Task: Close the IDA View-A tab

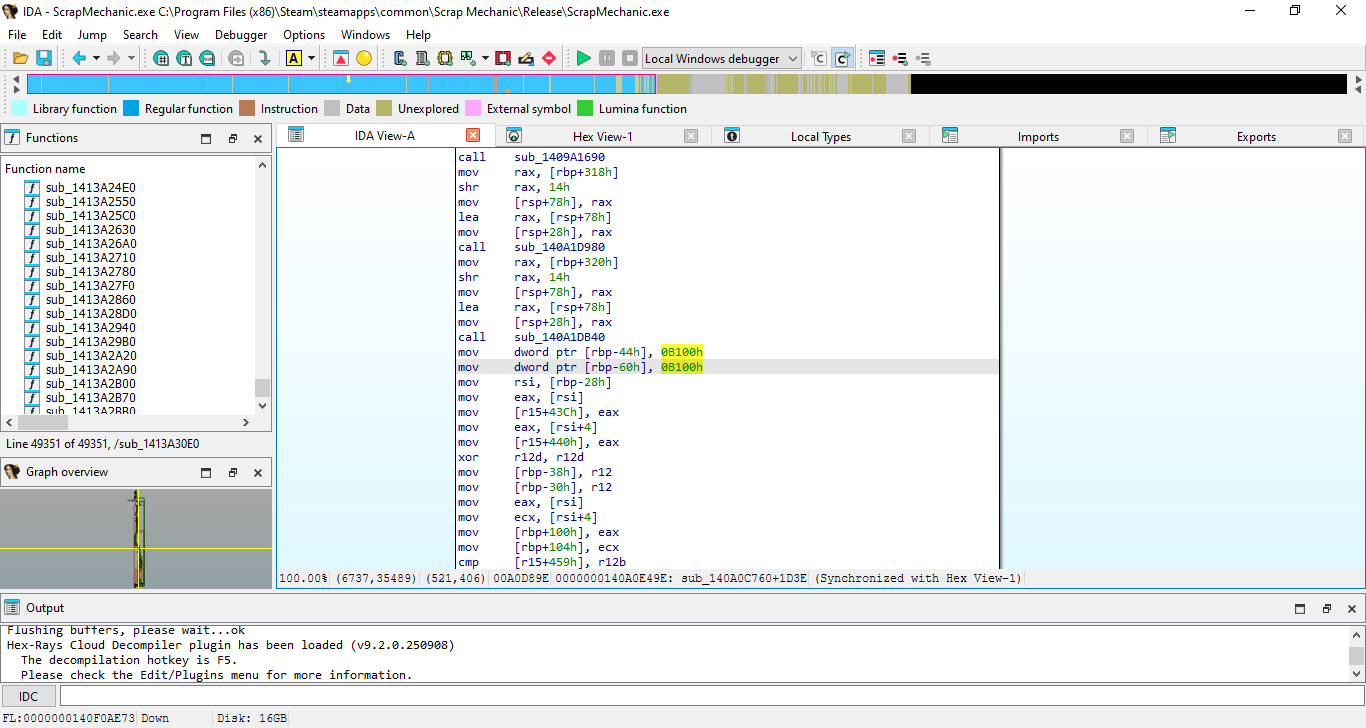Action: [473, 135]
